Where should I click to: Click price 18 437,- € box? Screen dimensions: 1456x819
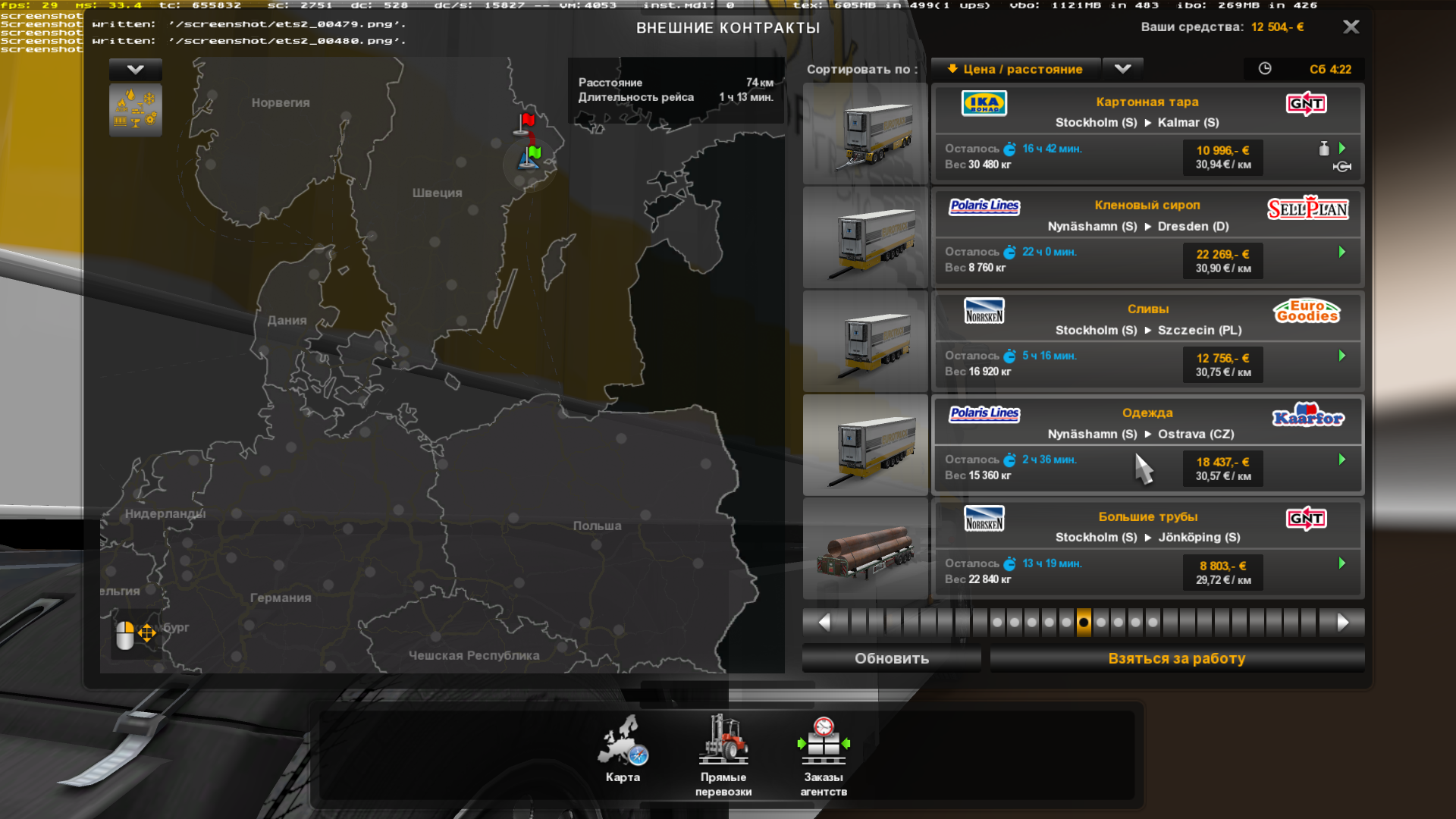click(x=1223, y=469)
